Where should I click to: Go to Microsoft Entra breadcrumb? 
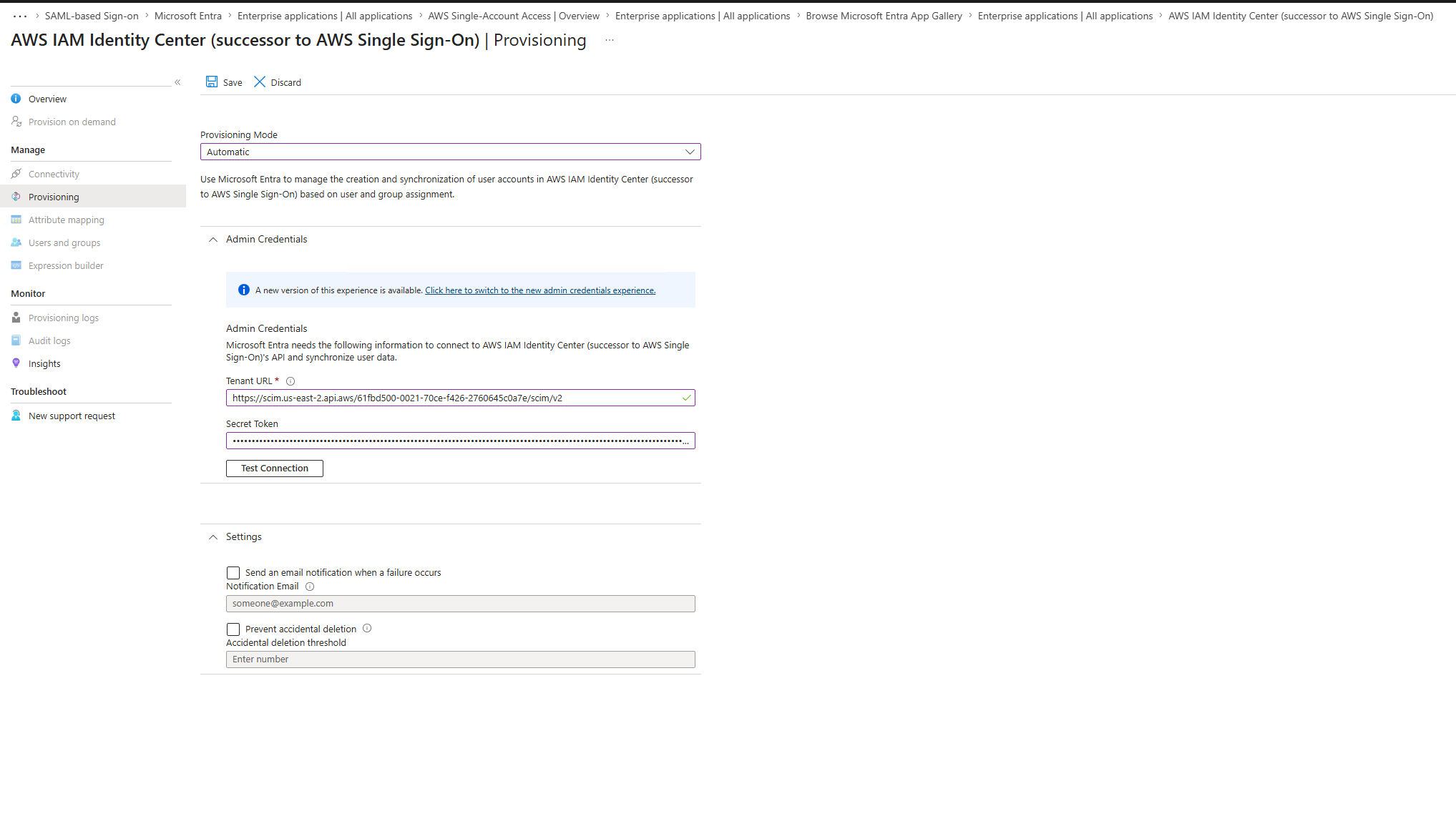[x=188, y=16]
